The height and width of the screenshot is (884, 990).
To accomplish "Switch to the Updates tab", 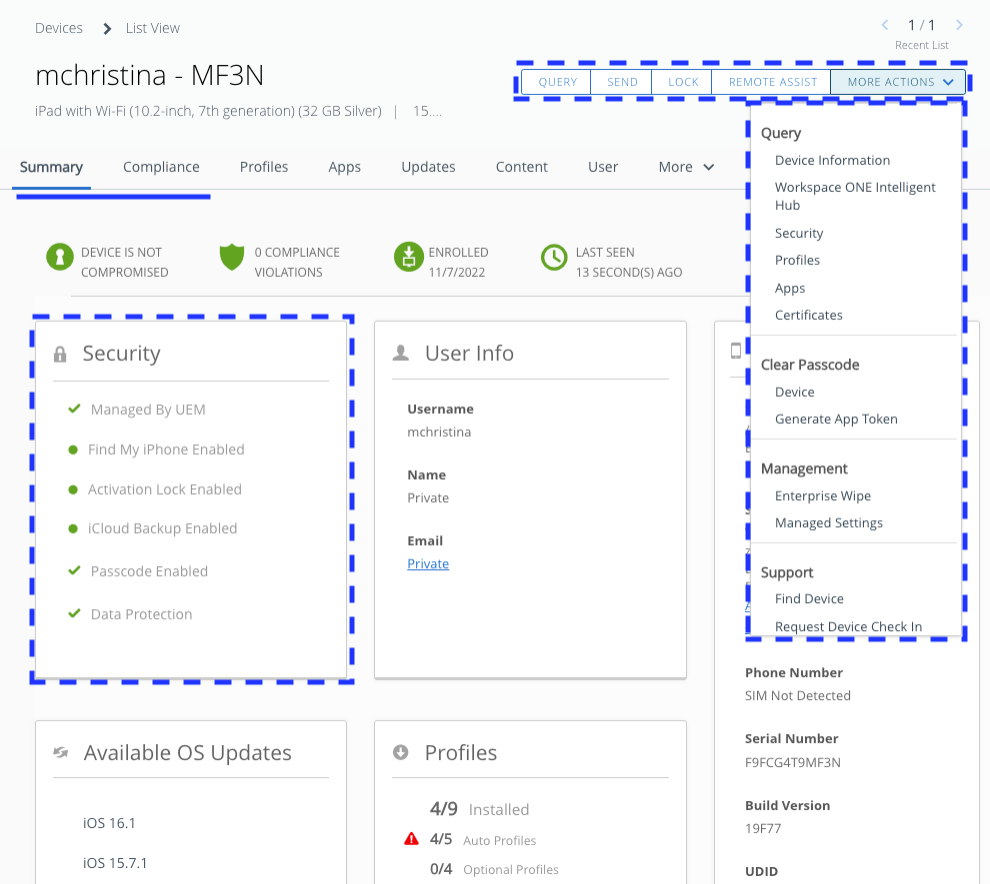I will [x=428, y=167].
